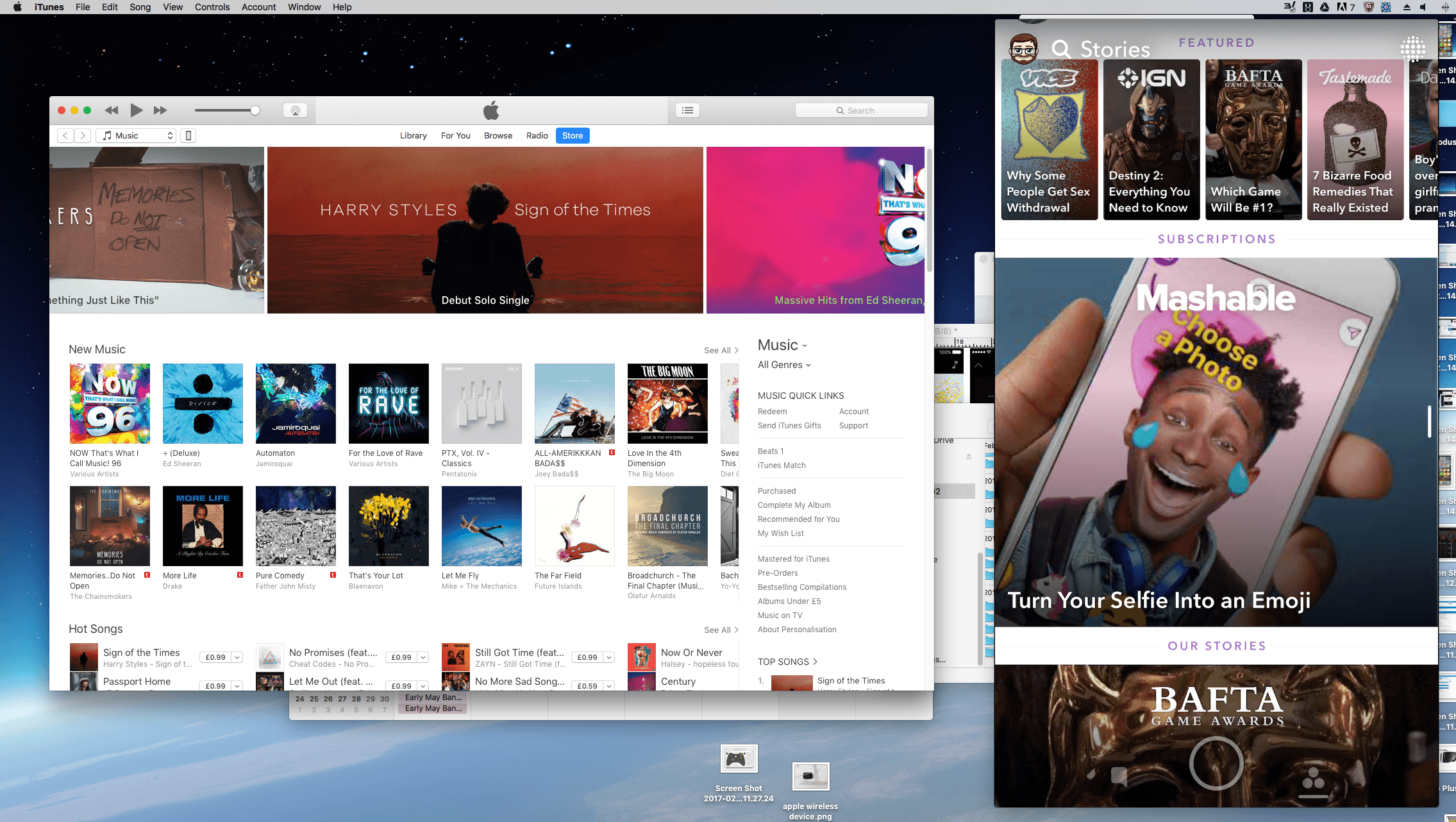Click the iTunes back navigation arrow
The width and height of the screenshot is (1456, 822).
pos(65,135)
